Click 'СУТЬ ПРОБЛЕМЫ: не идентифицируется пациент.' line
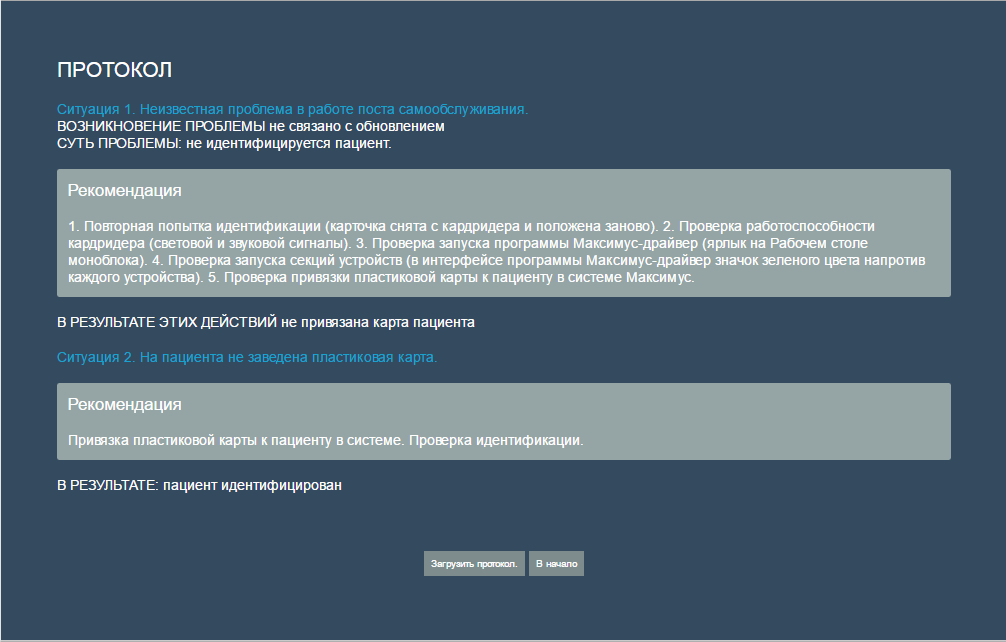 coord(224,144)
